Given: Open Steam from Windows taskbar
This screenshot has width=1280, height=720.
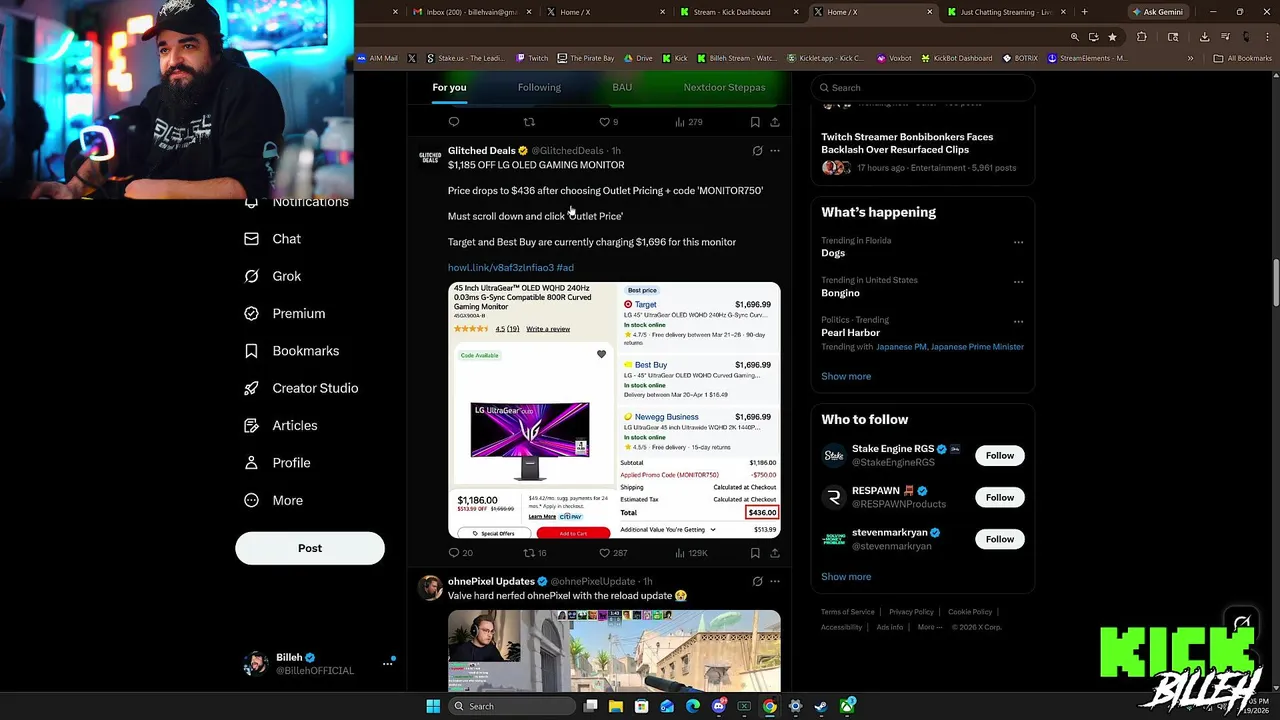Looking at the screenshot, I should pos(821,706).
